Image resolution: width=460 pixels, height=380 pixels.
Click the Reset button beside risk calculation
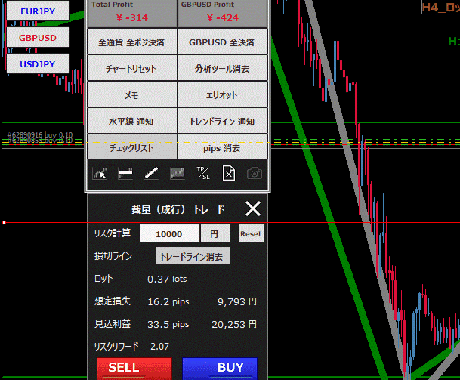pyautogui.click(x=251, y=233)
